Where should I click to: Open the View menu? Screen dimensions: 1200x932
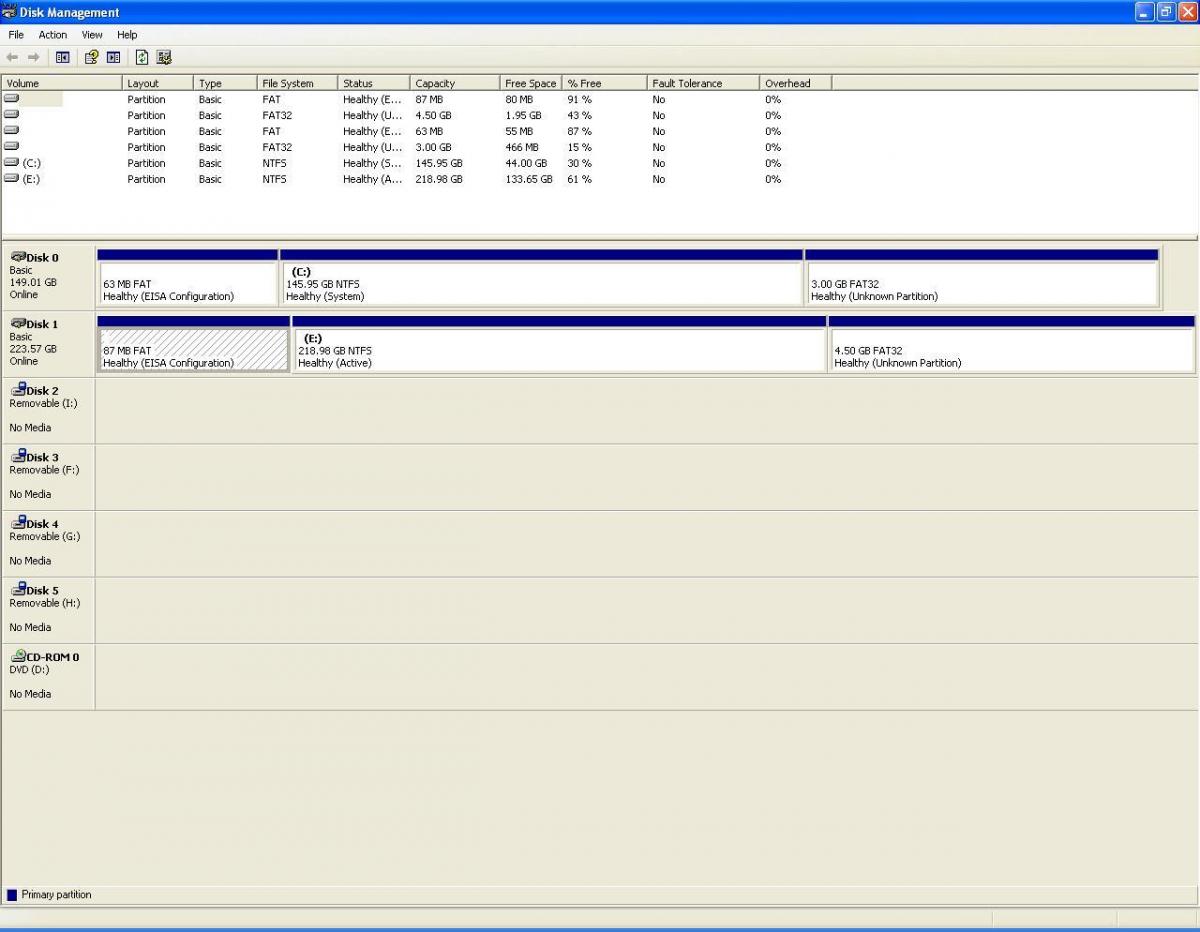pyautogui.click(x=92, y=35)
